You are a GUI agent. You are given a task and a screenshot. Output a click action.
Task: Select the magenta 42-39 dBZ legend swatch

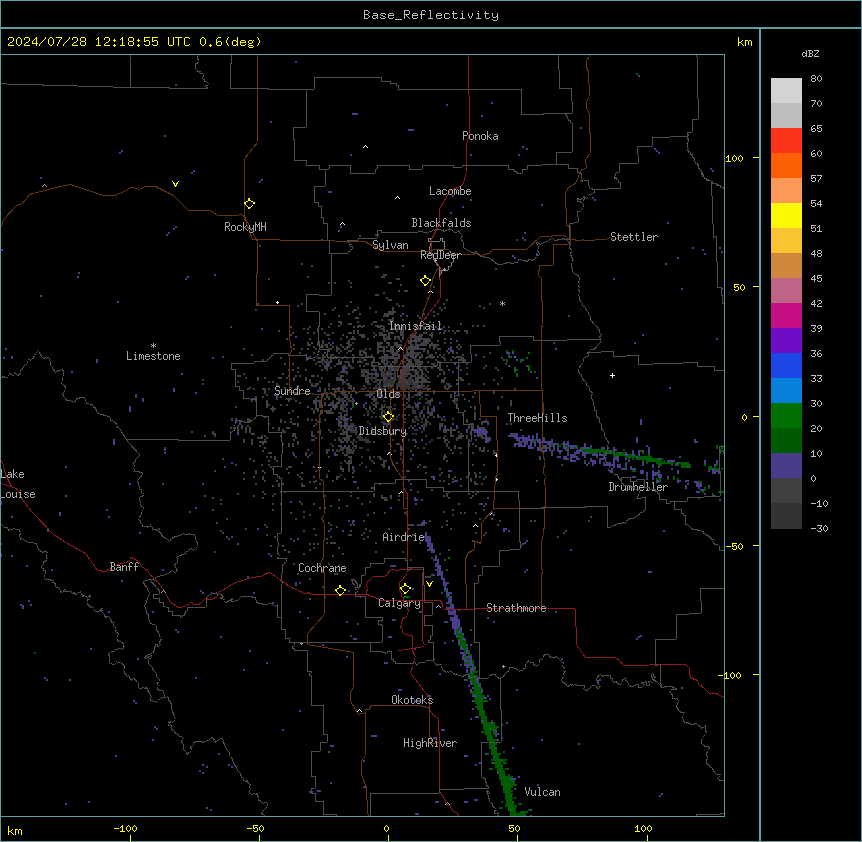(x=786, y=315)
